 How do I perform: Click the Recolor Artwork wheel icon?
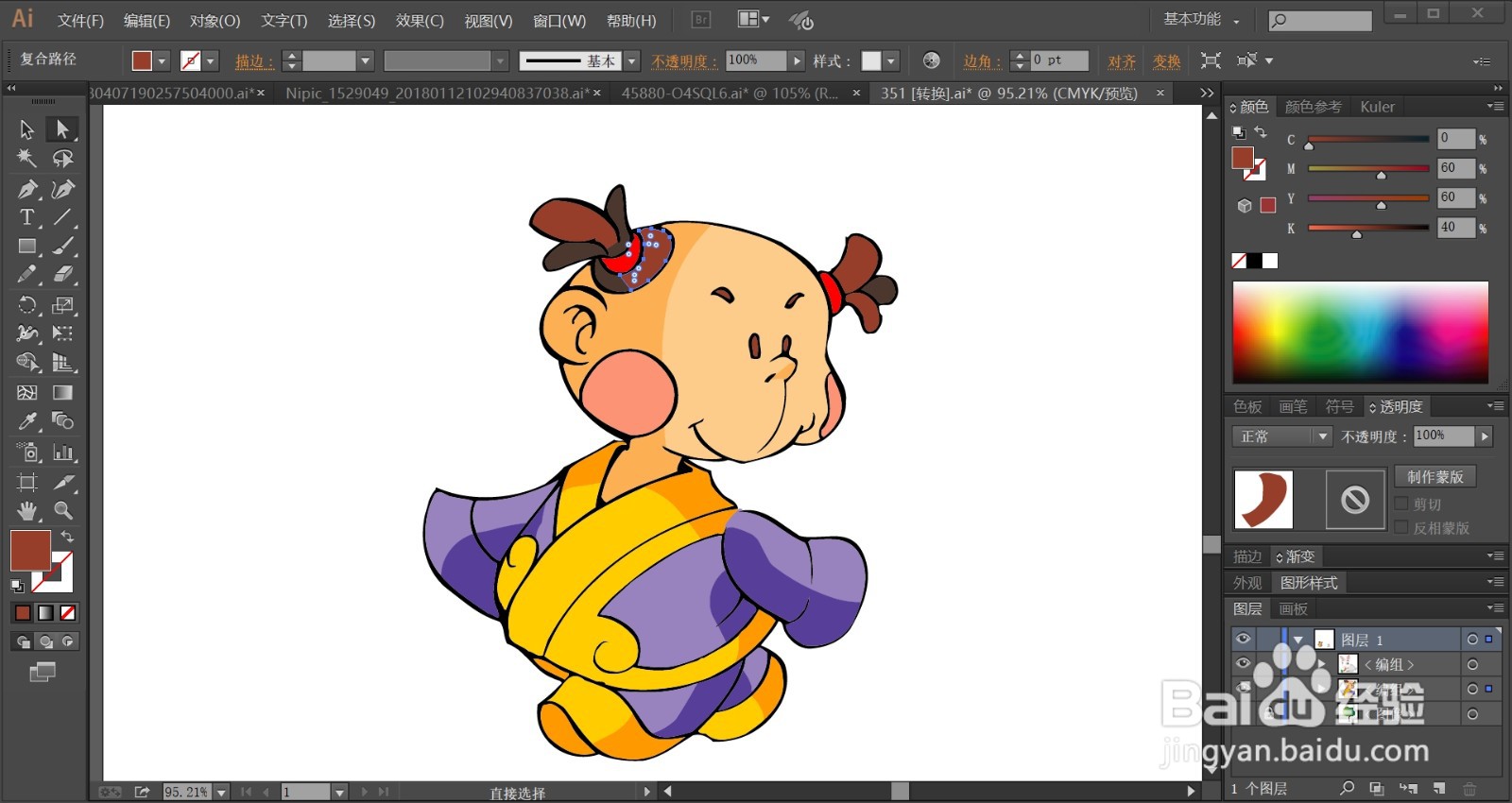(x=932, y=60)
